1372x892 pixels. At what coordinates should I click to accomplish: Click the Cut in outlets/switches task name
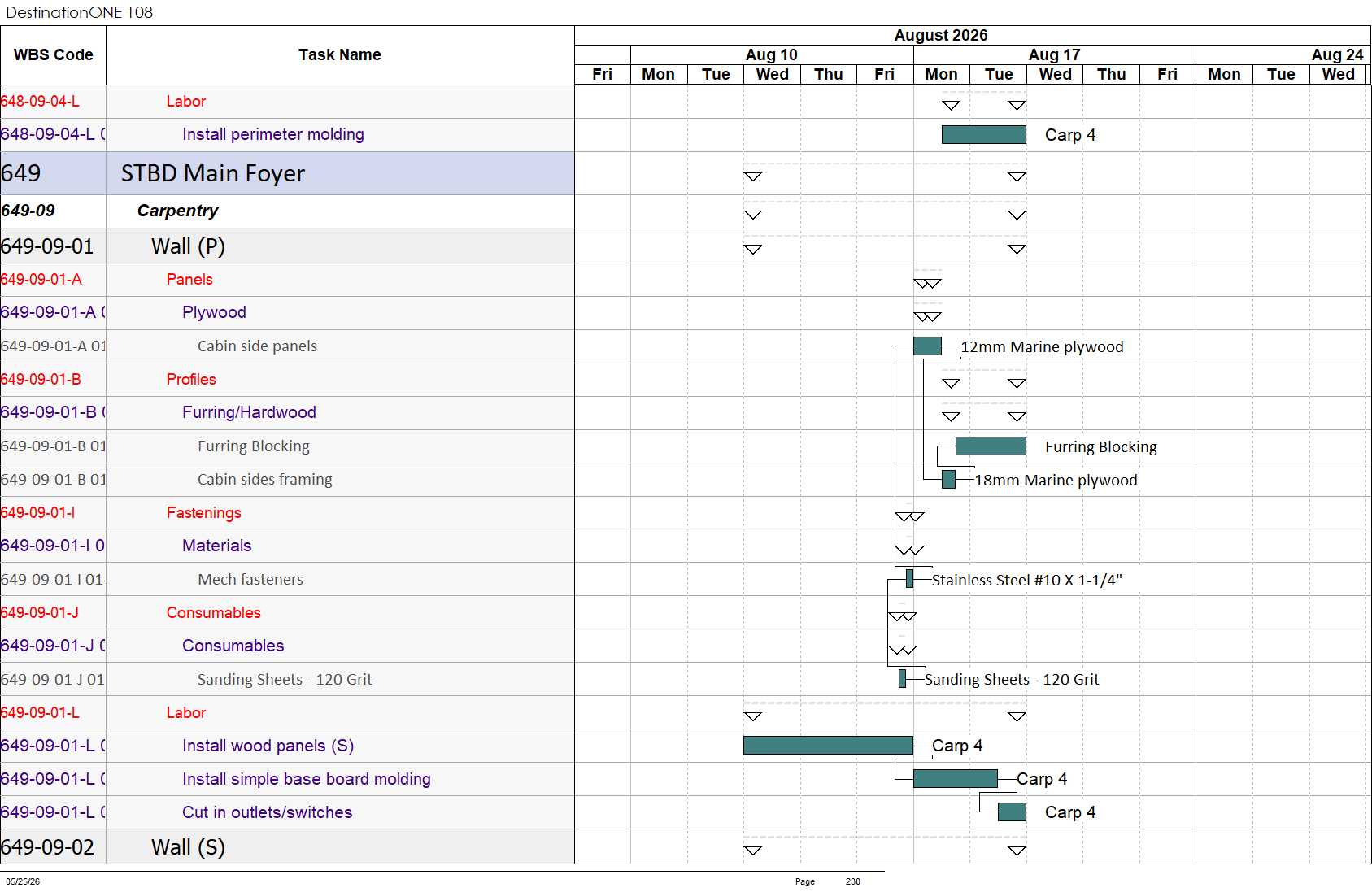(x=268, y=812)
